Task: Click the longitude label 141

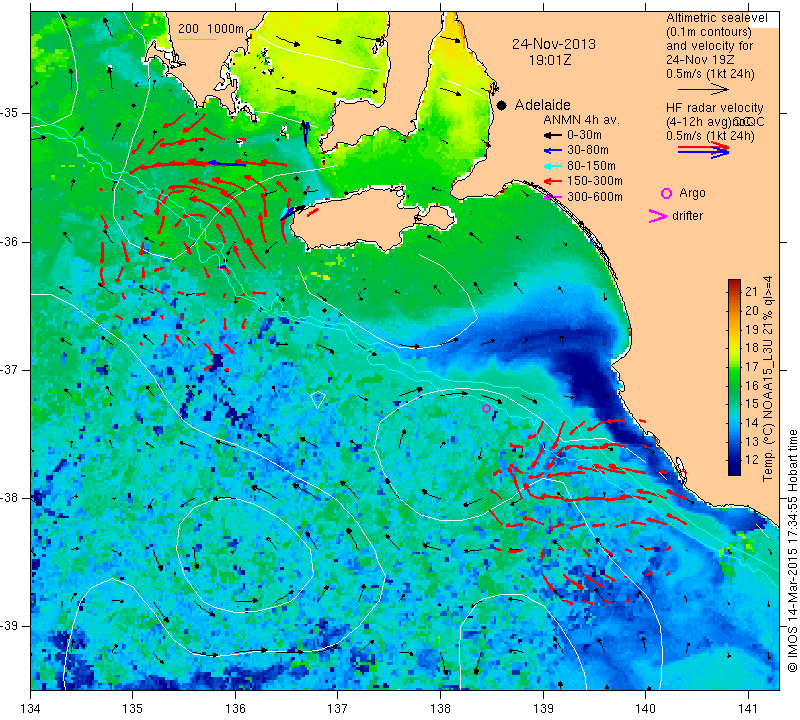Action: (x=748, y=709)
